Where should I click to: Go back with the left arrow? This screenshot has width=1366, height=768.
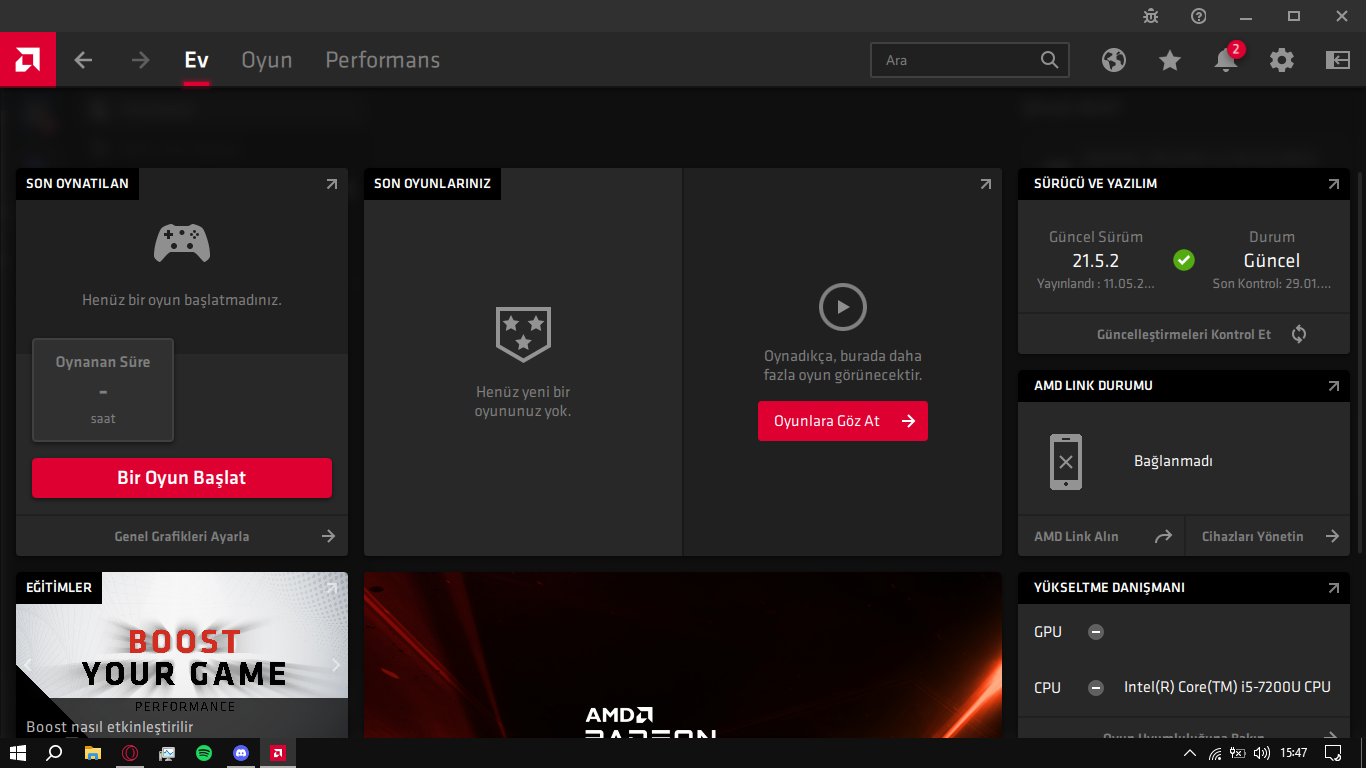point(83,60)
